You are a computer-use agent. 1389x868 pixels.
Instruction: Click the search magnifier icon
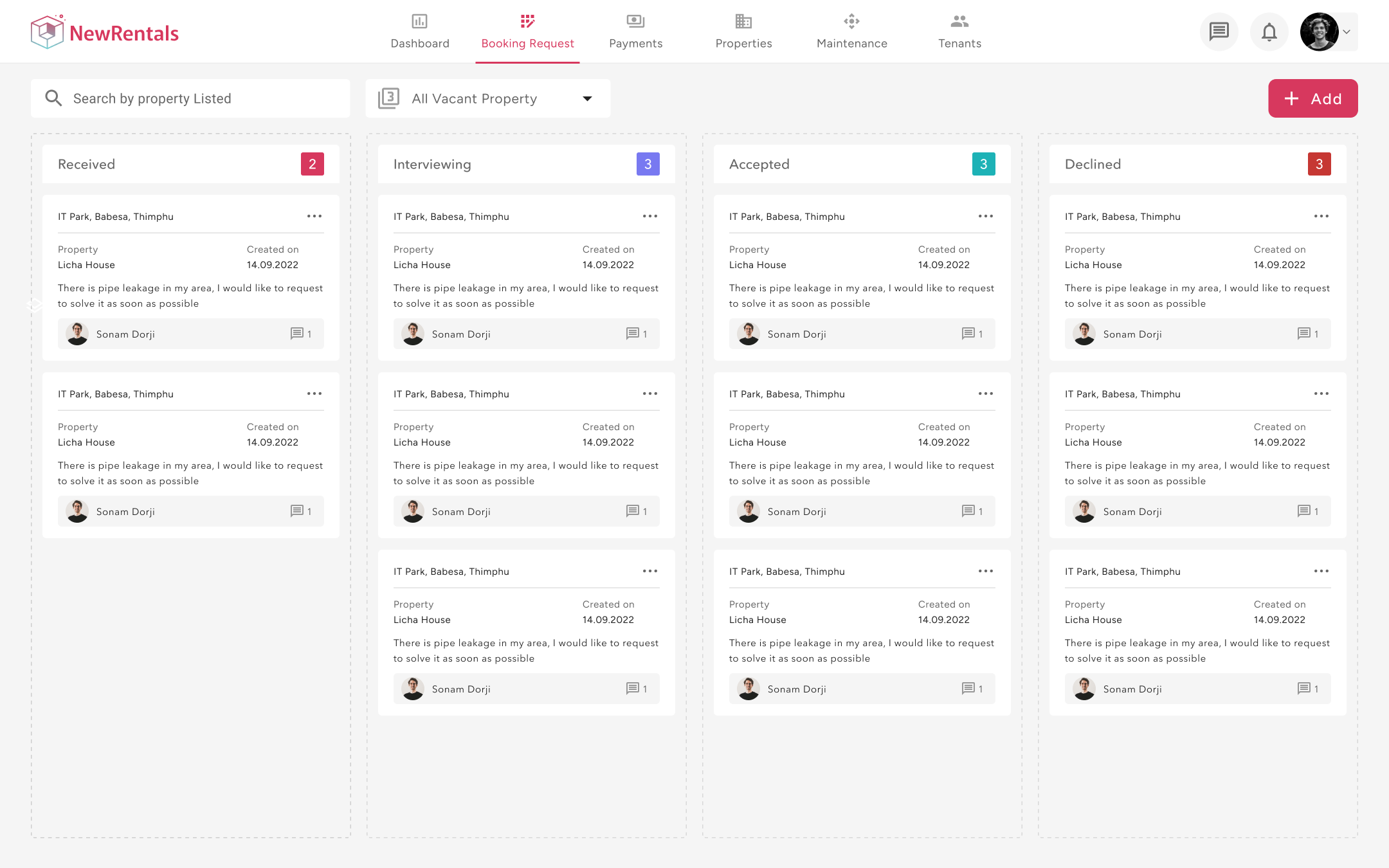54,98
